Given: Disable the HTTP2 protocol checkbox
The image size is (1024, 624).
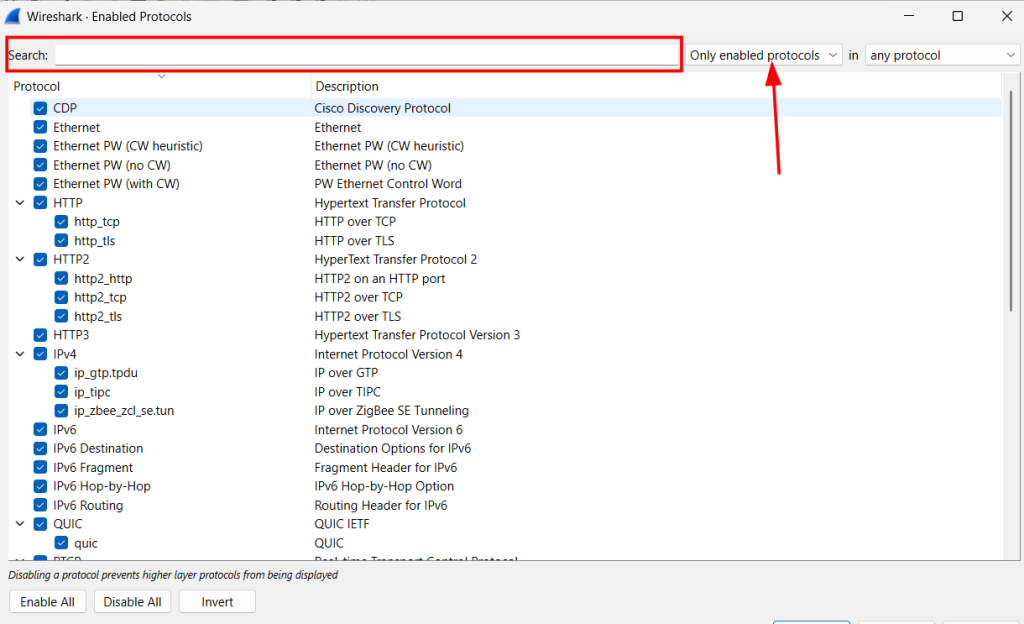Looking at the screenshot, I should pos(40,259).
